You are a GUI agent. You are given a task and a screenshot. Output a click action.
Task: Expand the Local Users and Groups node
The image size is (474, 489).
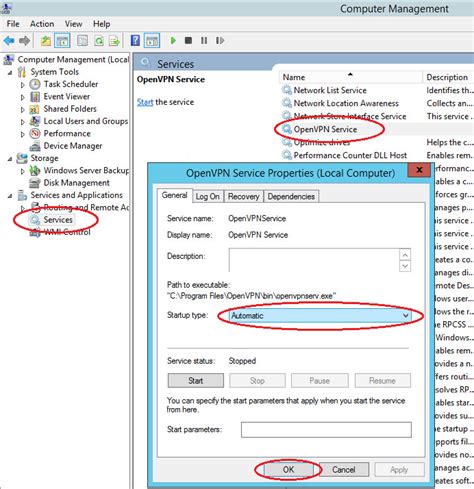click(23, 122)
